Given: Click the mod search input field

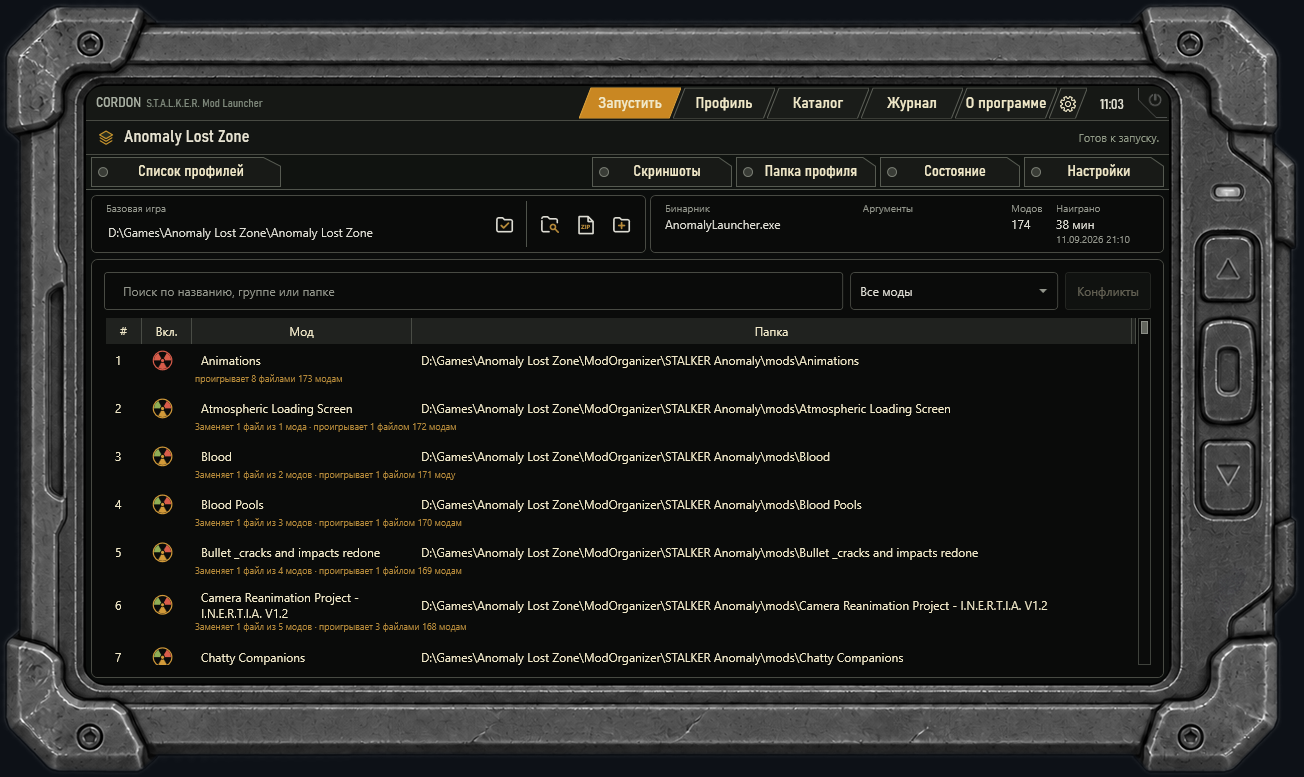Looking at the screenshot, I should (473, 292).
